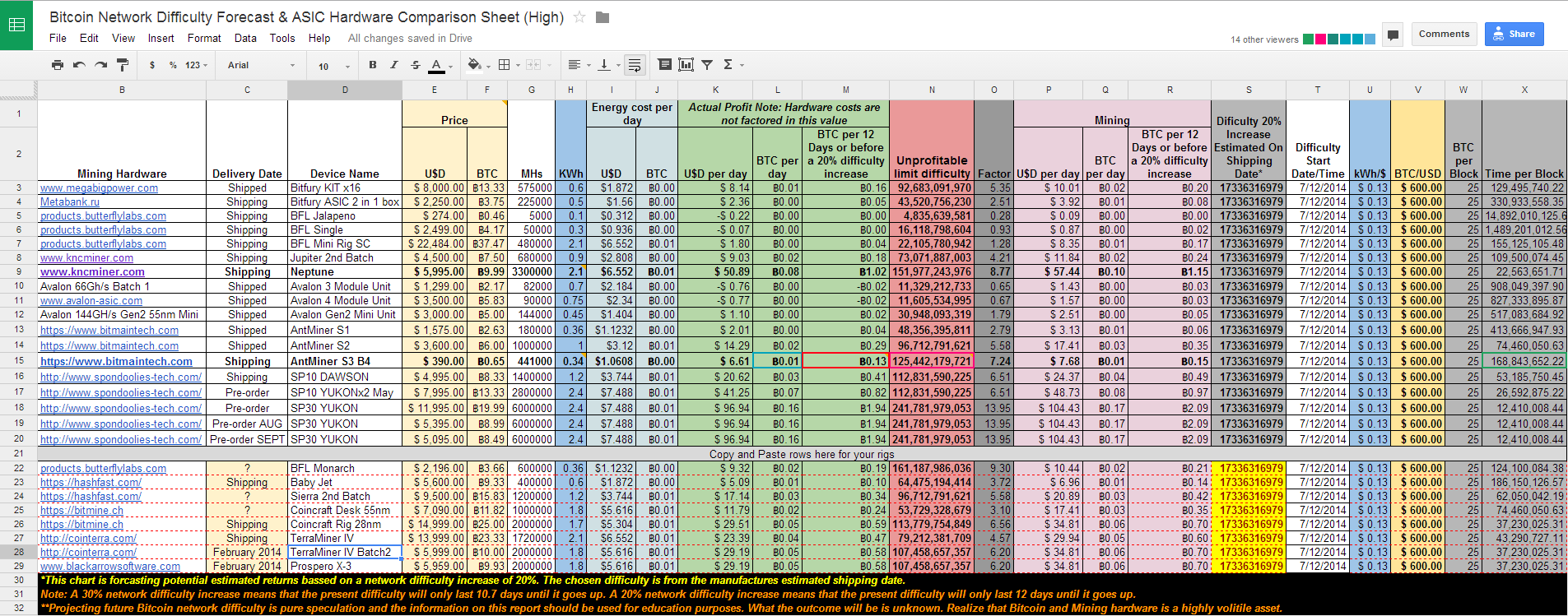
Task: Open the www.avalon-asic.com link
Action: (91, 301)
